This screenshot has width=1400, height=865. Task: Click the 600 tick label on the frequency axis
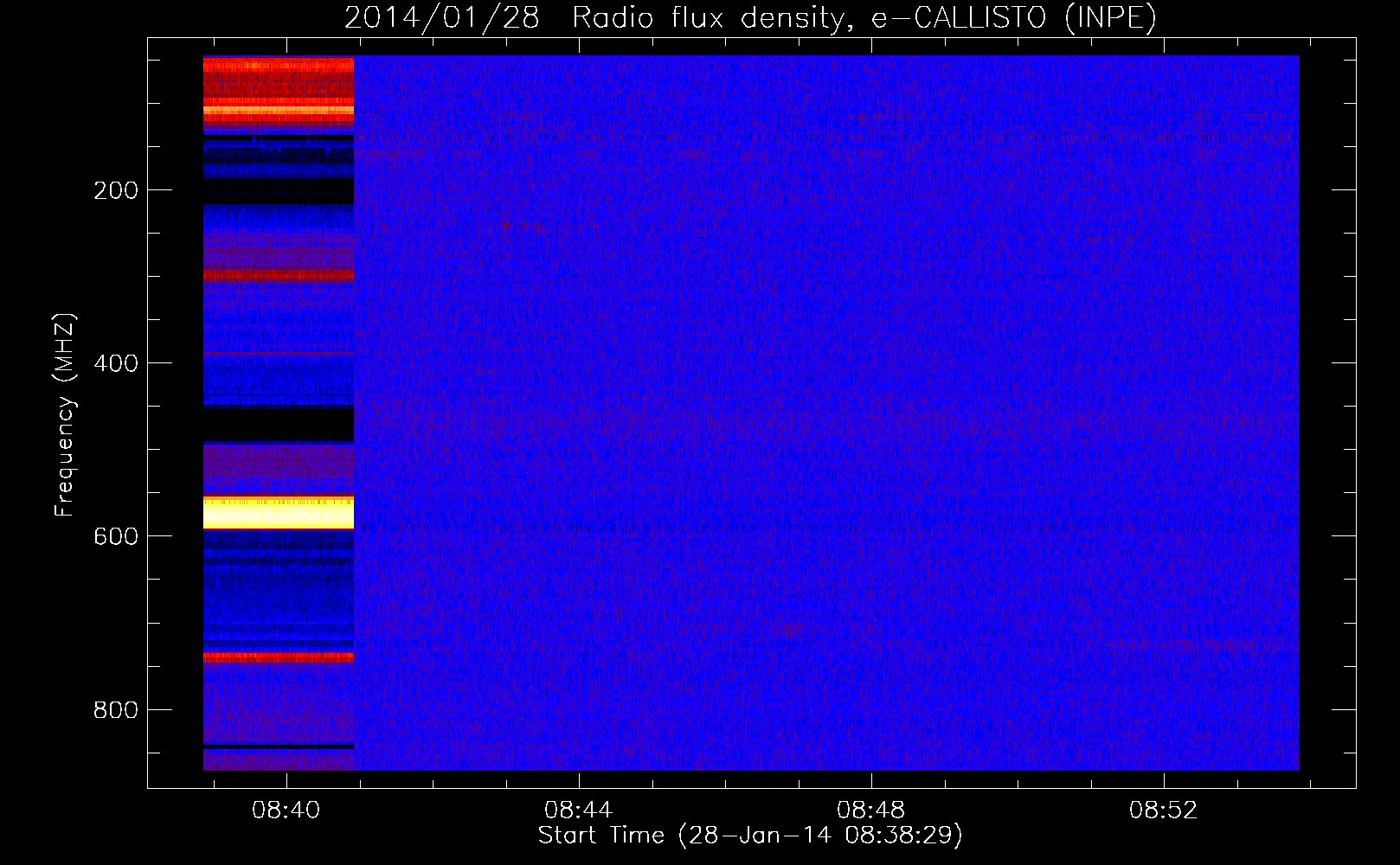click(x=116, y=536)
